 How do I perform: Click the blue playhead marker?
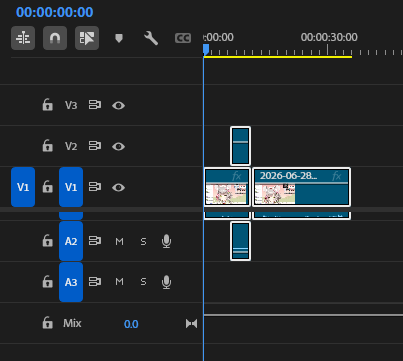point(206,50)
